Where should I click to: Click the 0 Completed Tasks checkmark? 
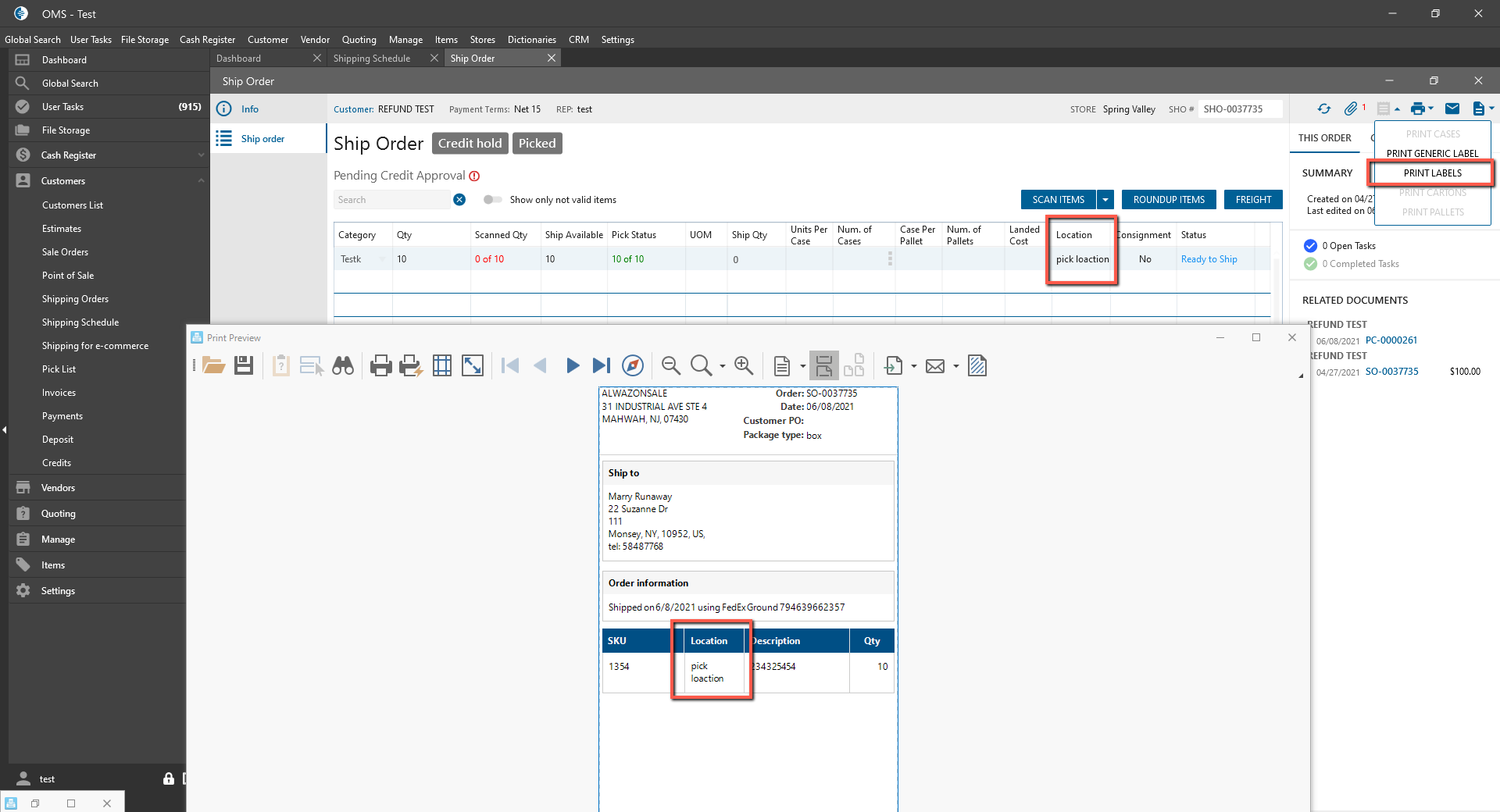tap(1310, 264)
